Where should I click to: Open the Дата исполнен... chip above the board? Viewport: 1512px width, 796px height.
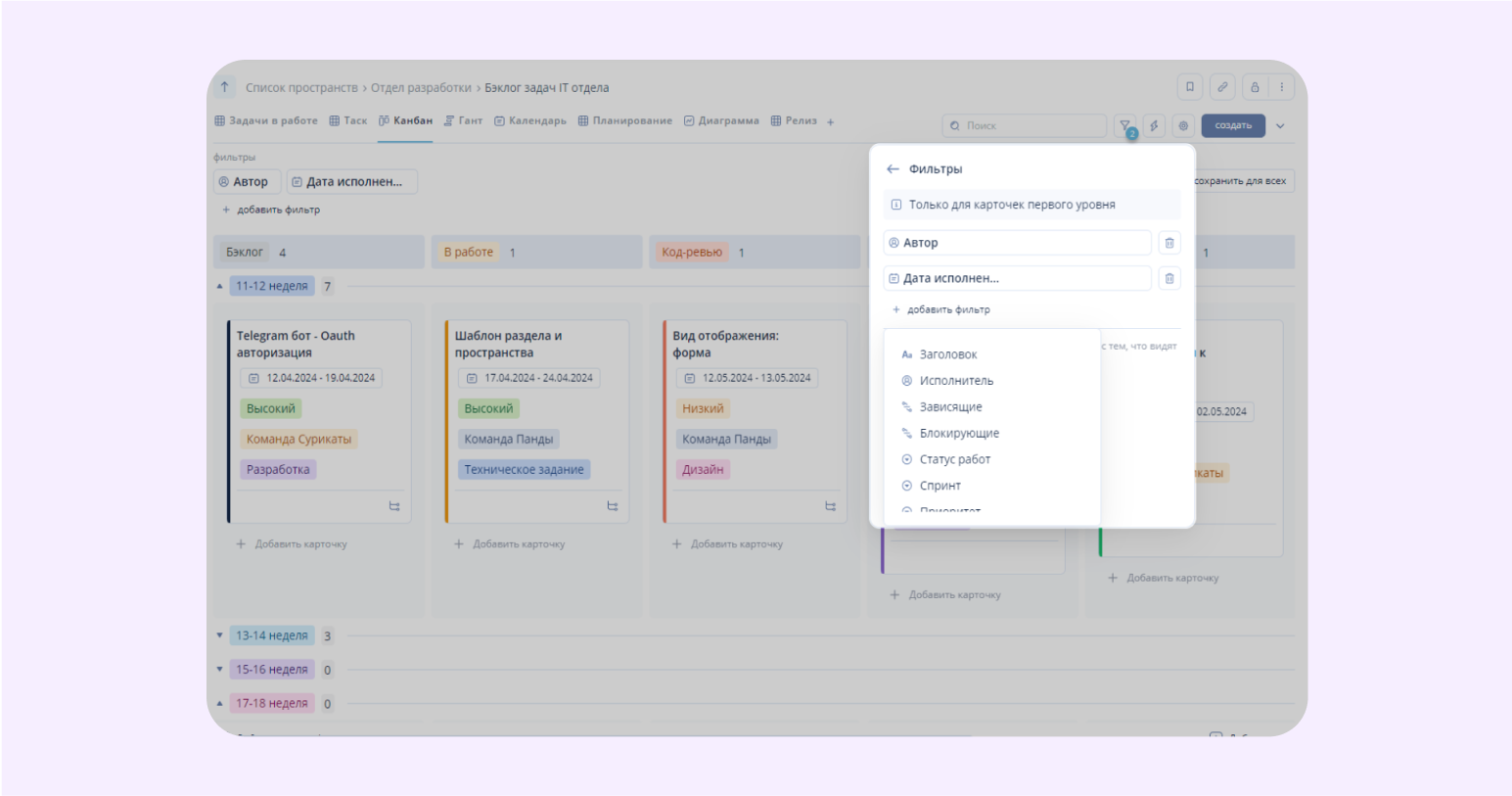tap(352, 181)
